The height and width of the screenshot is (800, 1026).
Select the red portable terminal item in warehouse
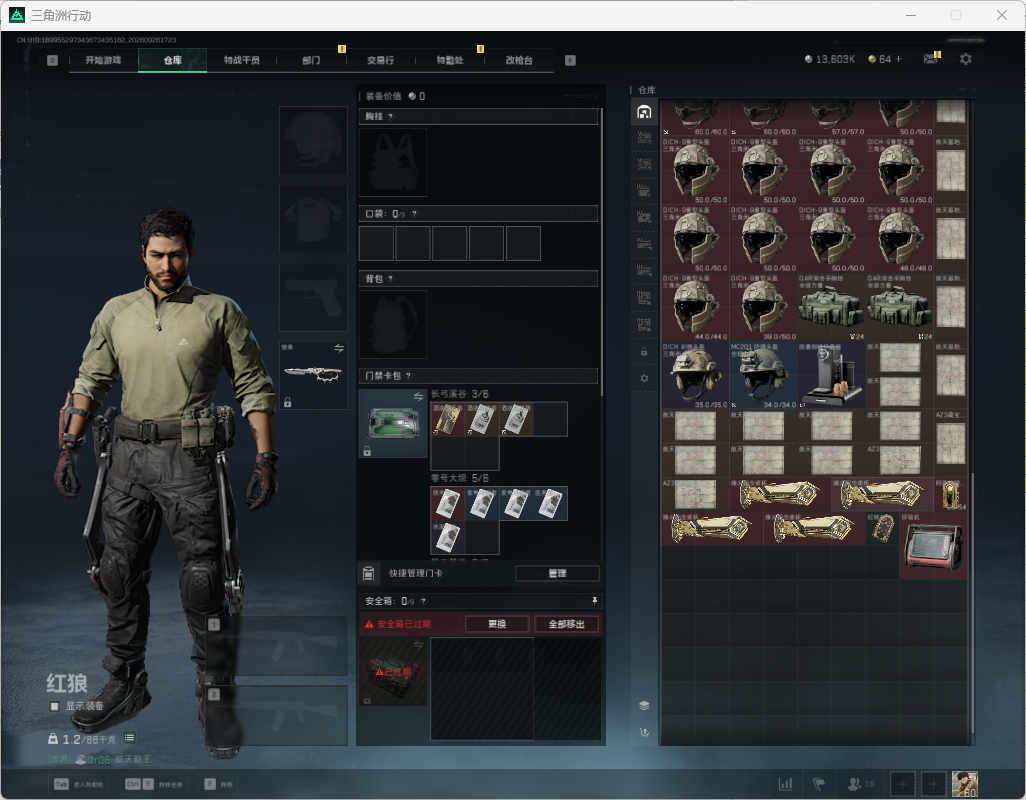pos(933,546)
